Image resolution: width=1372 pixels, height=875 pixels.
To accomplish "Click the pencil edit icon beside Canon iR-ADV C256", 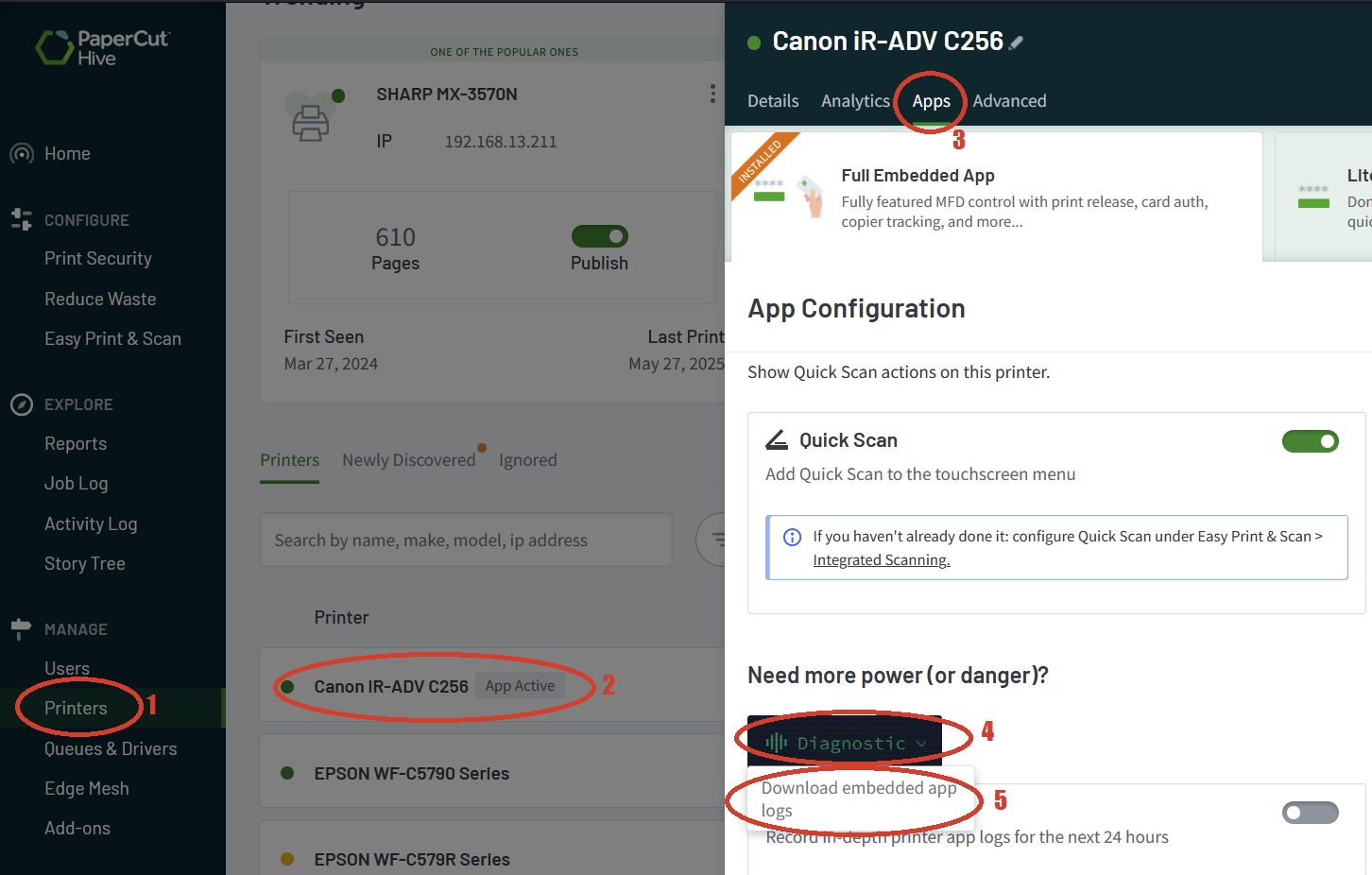I will point(1016,43).
